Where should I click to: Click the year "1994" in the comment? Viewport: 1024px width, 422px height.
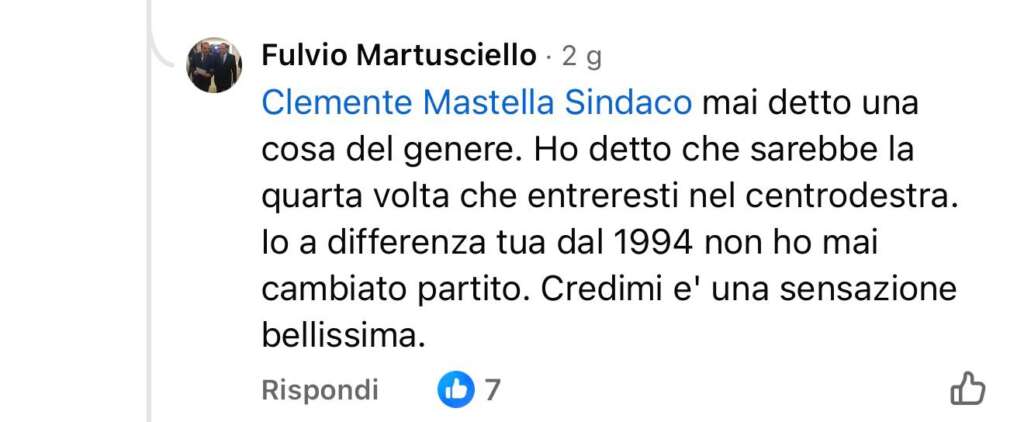653,244
